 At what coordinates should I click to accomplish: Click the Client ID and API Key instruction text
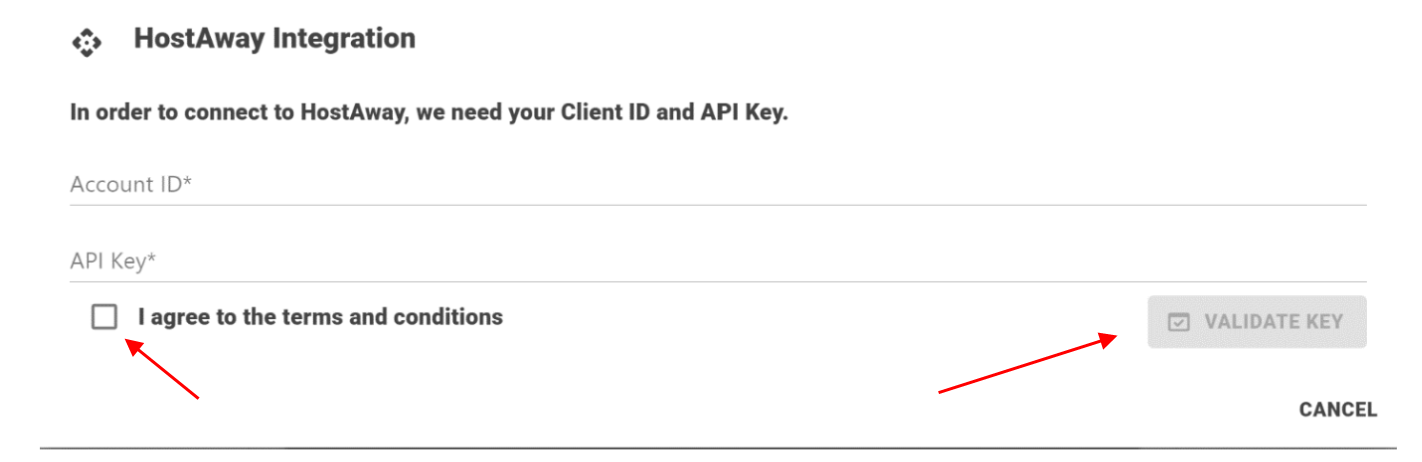click(x=429, y=112)
